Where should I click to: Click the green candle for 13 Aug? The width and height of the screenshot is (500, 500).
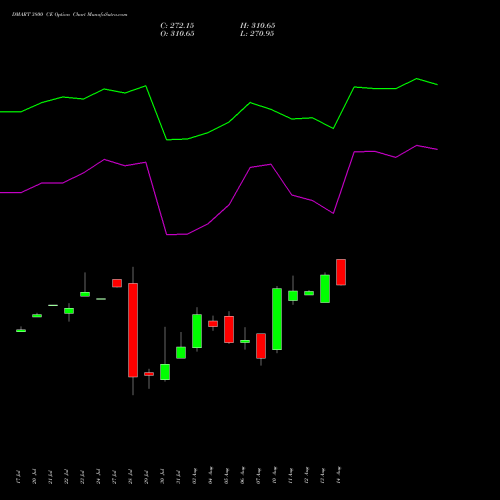pyautogui.click(x=325, y=289)
